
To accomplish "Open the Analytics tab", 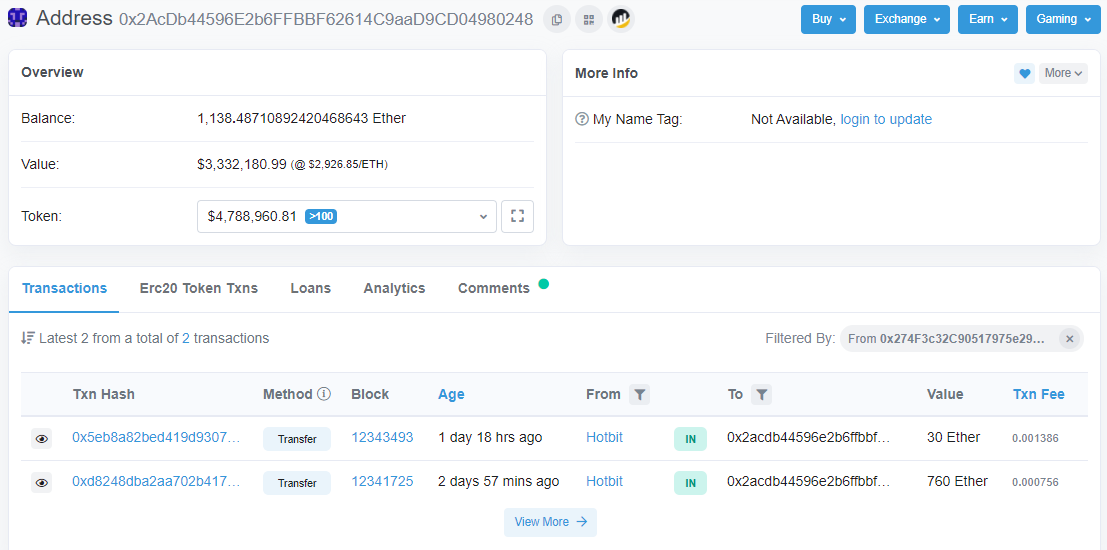I will tap(394, 288).
